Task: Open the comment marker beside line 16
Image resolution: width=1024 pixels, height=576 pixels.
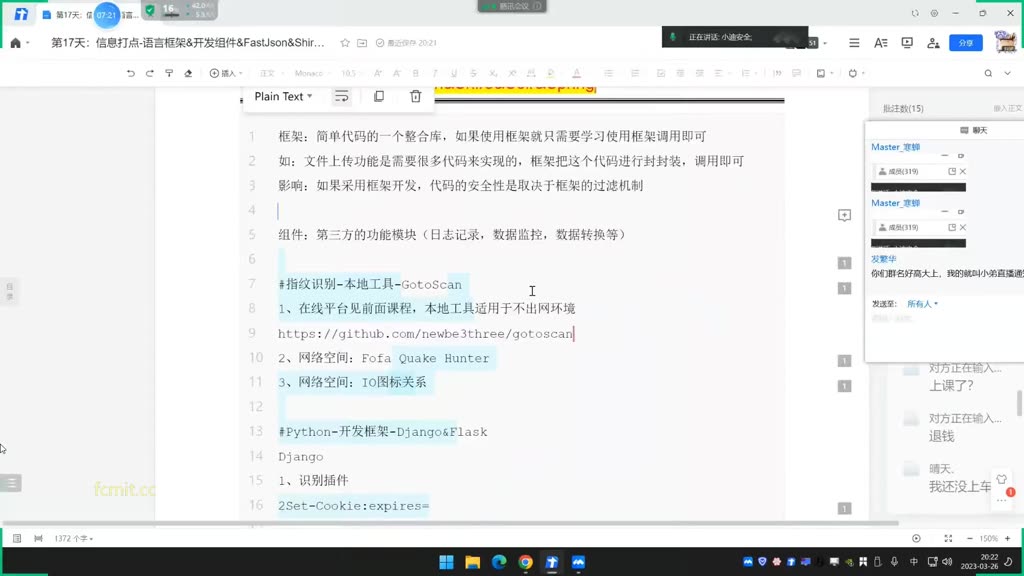Action: [x=844, y=508]
